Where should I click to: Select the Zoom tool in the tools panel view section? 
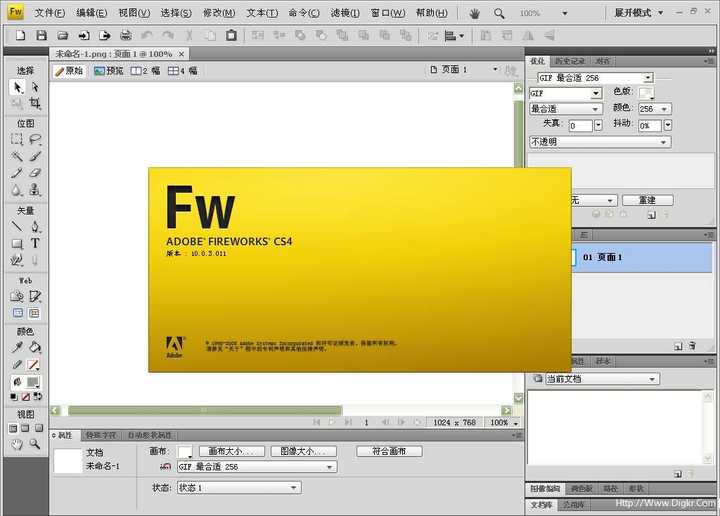pos(35,444)
